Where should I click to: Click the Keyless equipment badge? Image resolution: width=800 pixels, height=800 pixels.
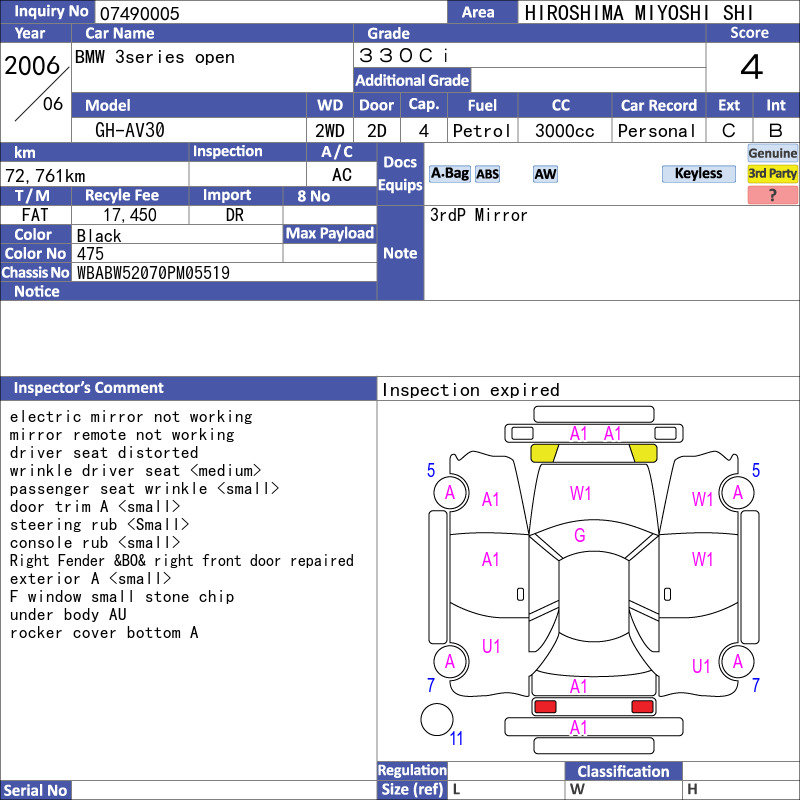pyautogui.click(x=698, y=173)
